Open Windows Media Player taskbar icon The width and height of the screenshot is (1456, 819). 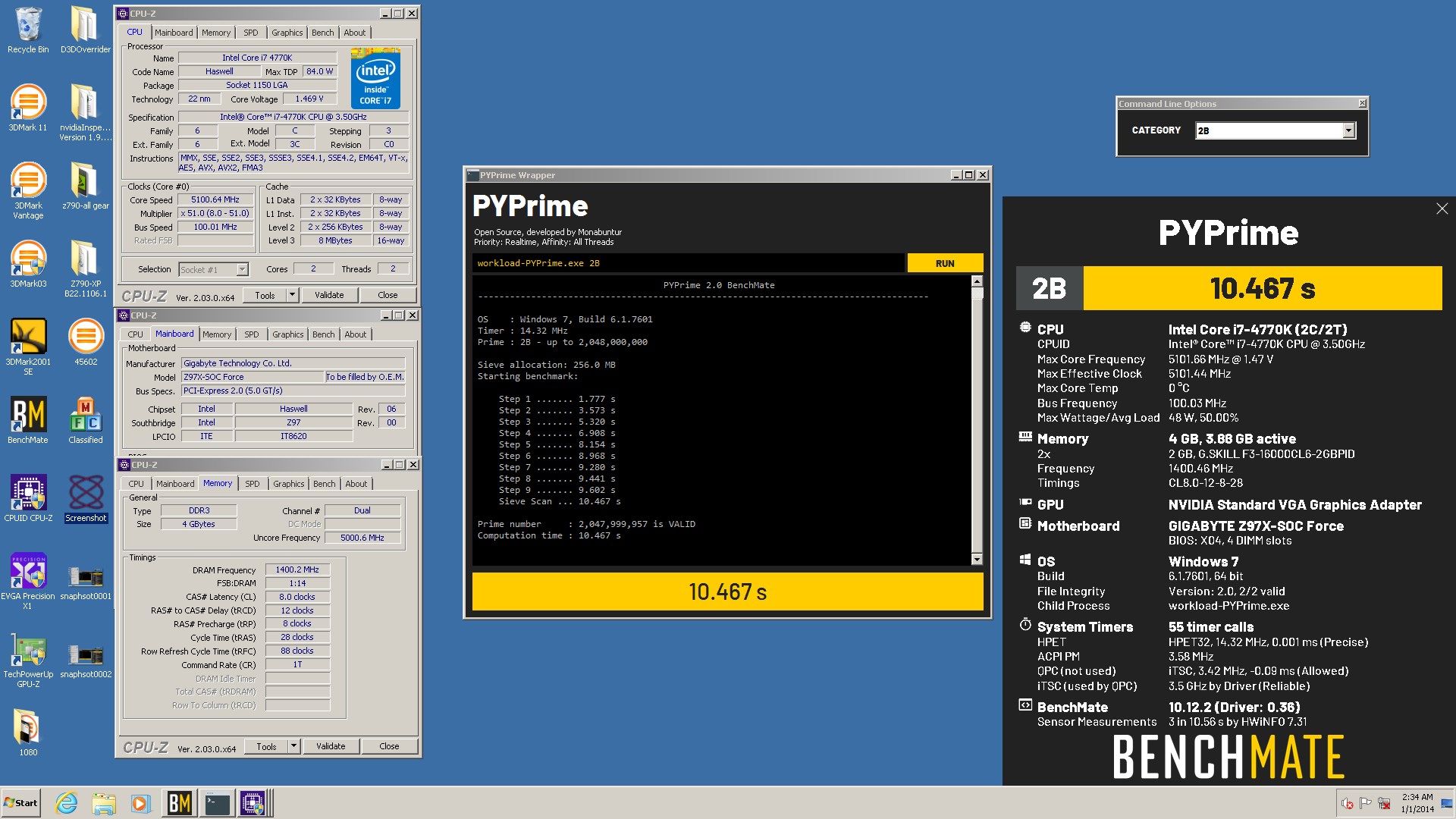point(140,803)
